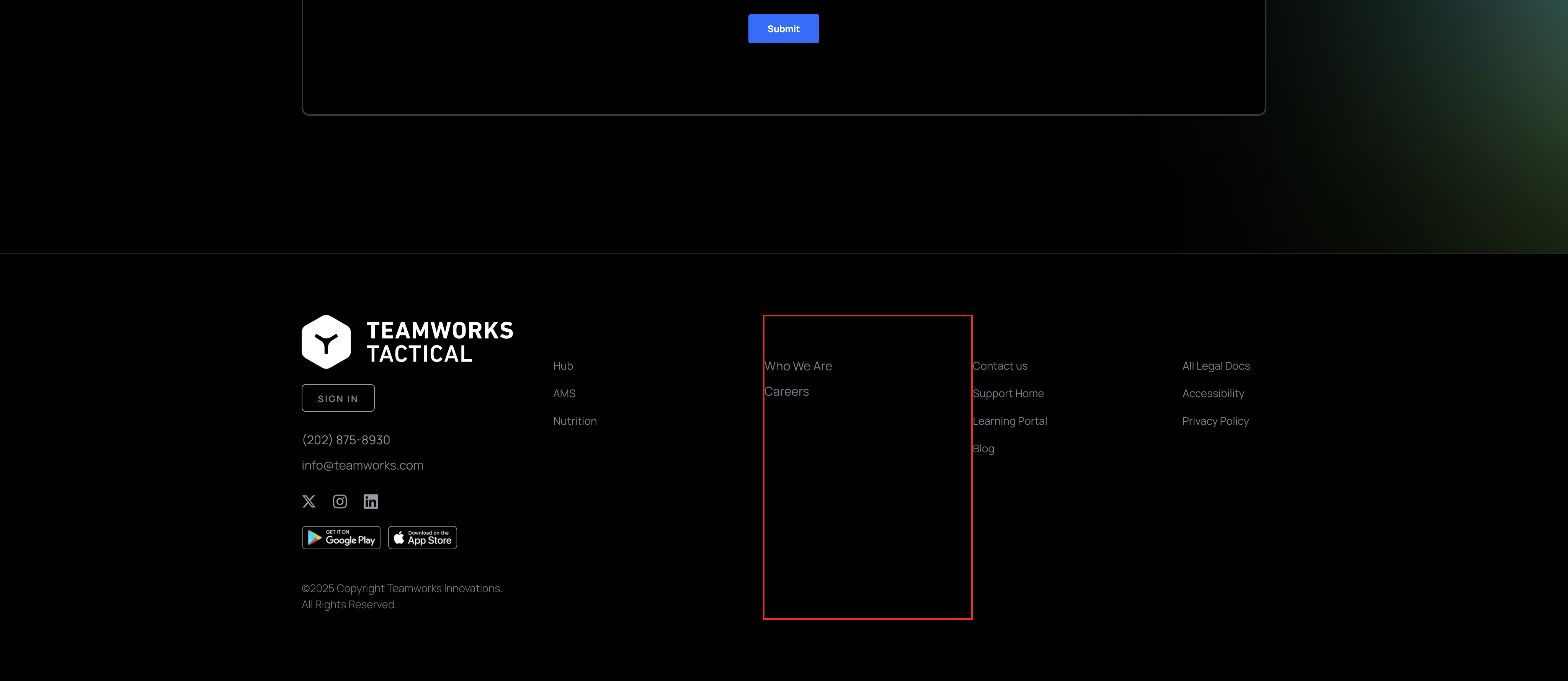This screenshot has height=681, width=1568.
Task: Open the LinkedIn social icon
Action: [371, 501]
